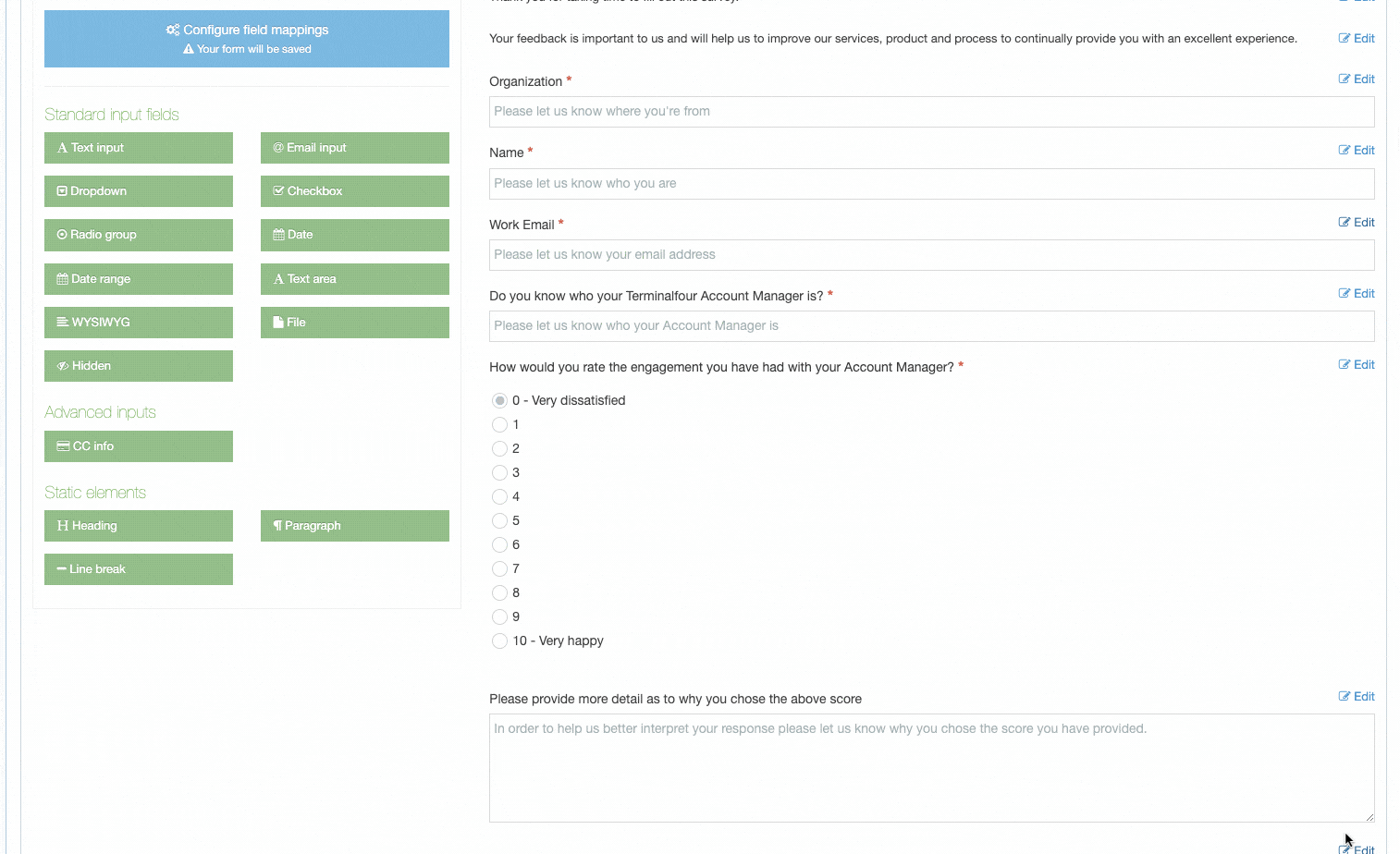Add an Email input field
Screen dimensions: 1400x854
[354, 148]
